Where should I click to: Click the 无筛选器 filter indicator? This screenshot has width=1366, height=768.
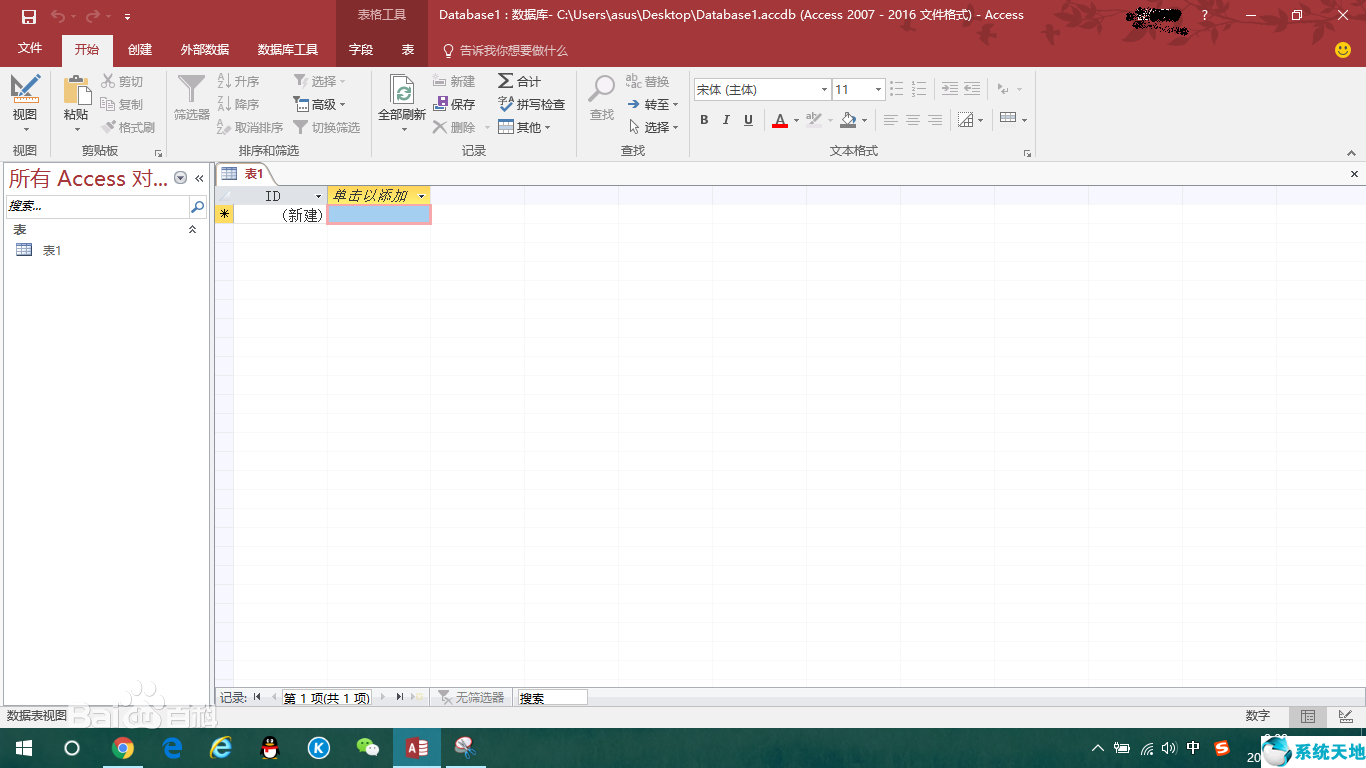(x=471, y=697)
